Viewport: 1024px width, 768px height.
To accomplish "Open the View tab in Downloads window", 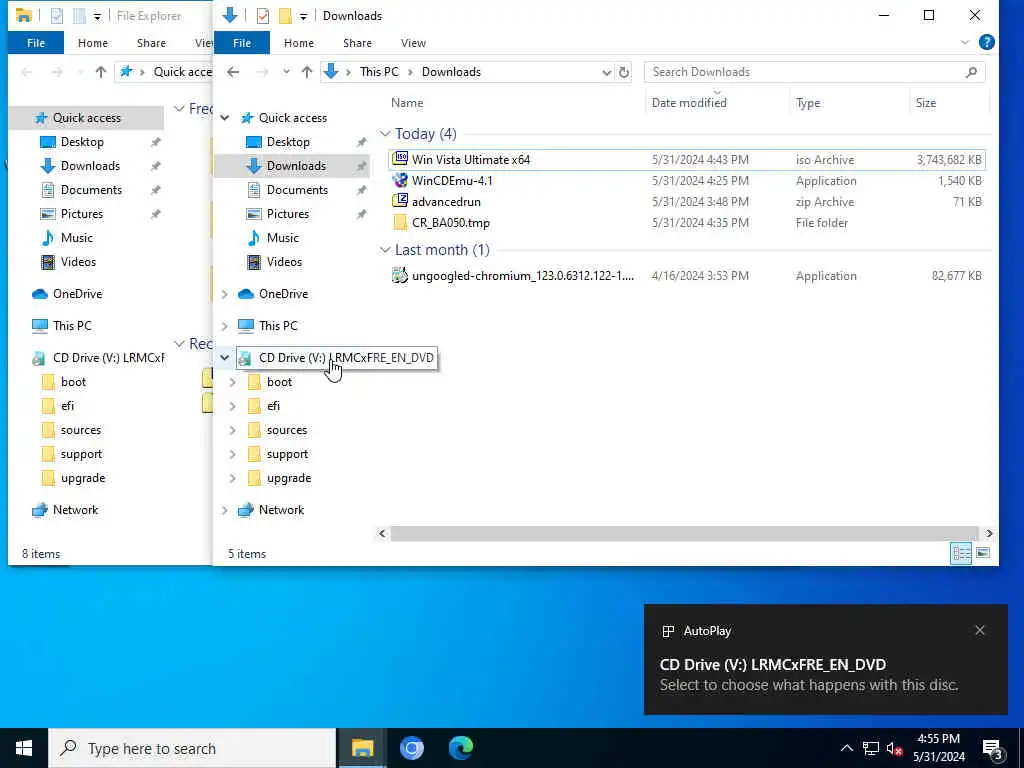I will click(413, 42).
